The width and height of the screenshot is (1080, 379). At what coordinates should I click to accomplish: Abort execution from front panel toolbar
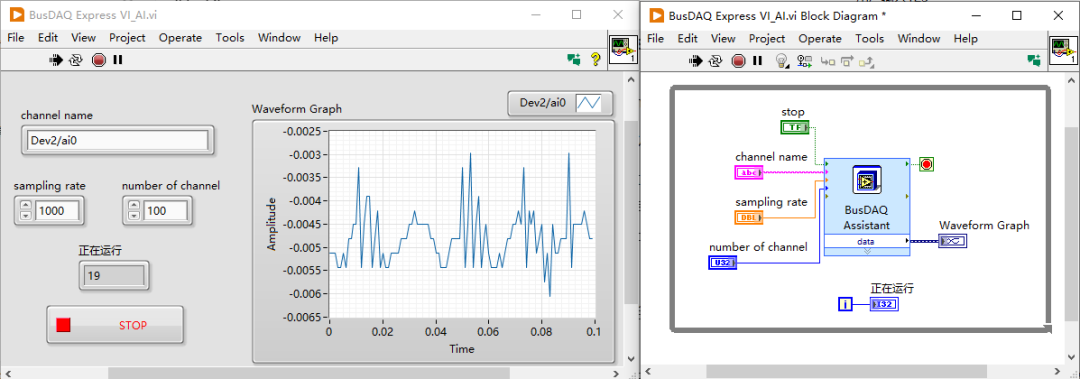point(98,60)
